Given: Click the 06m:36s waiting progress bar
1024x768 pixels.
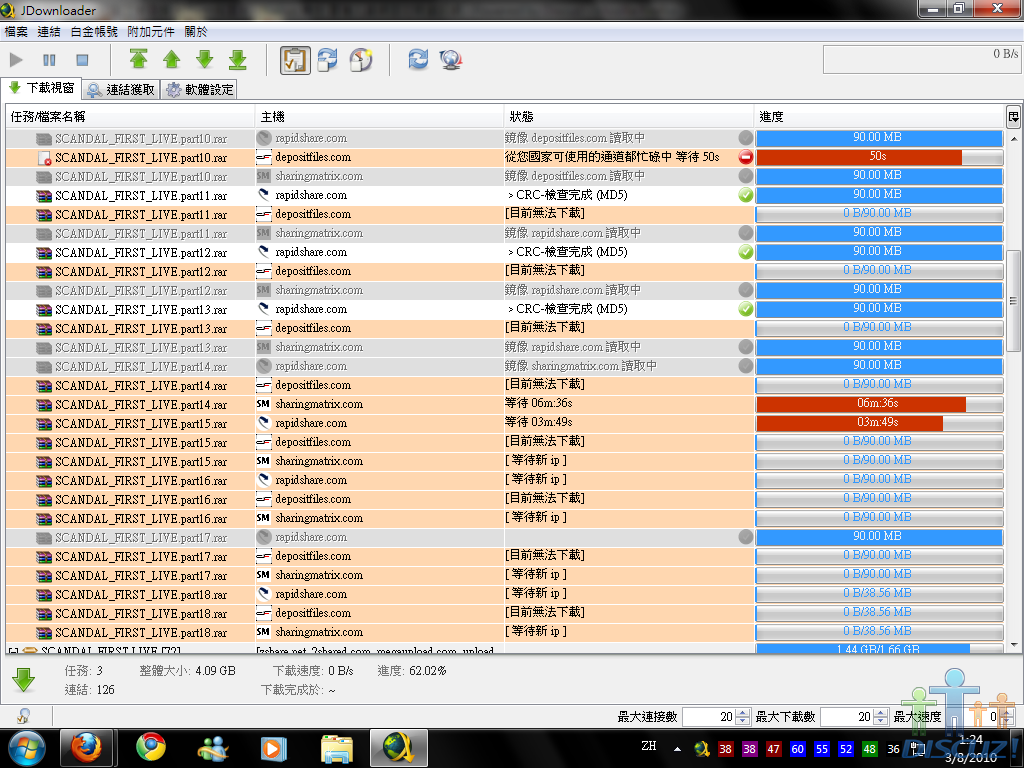Looking at the screenshot, I should 879,404.
